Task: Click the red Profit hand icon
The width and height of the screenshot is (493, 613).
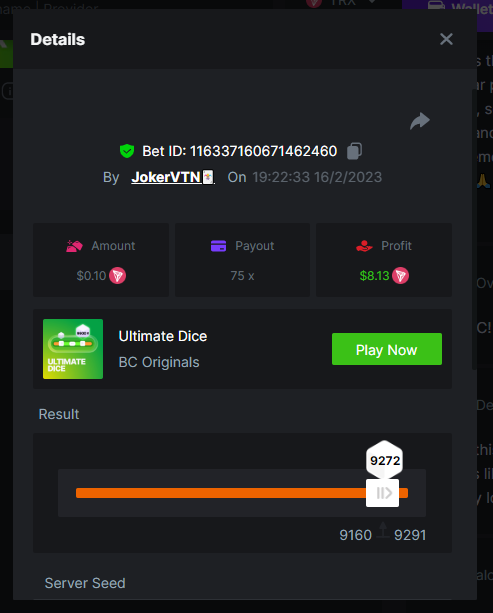Action: pos(364,246)
